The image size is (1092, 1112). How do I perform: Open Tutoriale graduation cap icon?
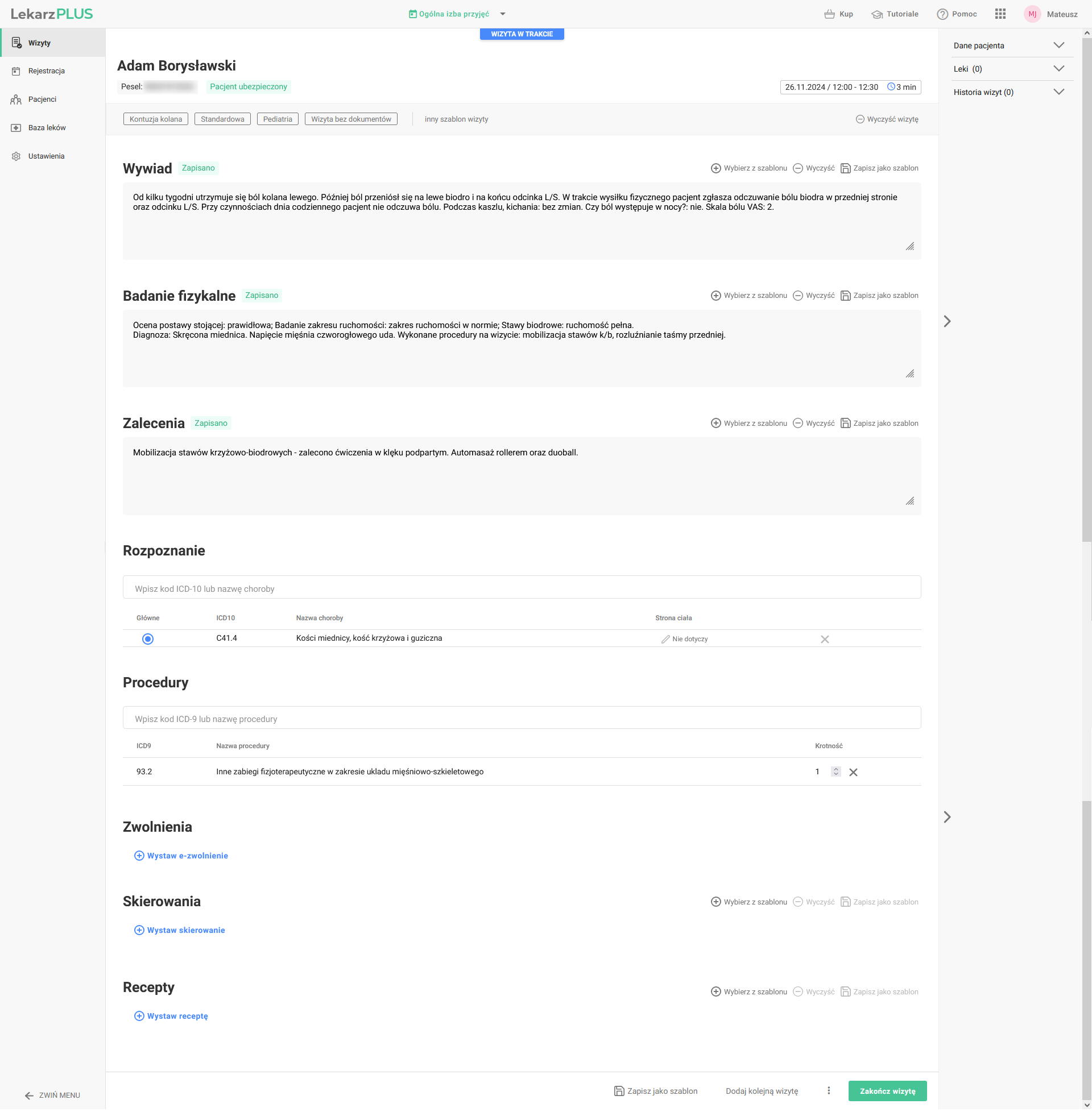(877, 14)
